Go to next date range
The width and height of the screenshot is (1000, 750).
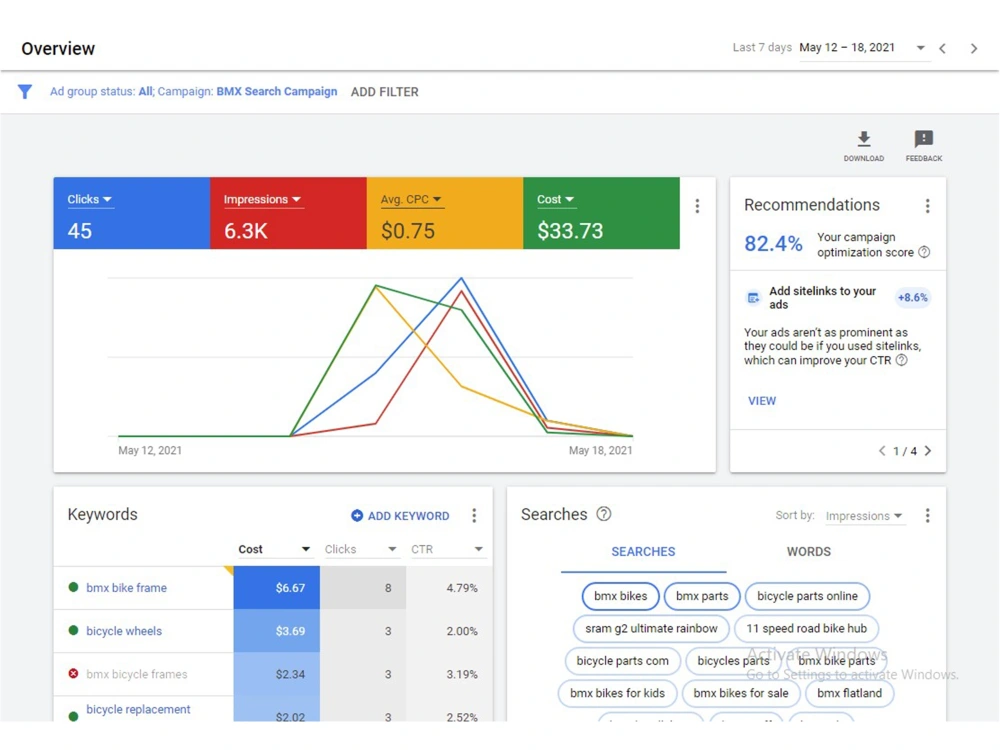point(974,48)
